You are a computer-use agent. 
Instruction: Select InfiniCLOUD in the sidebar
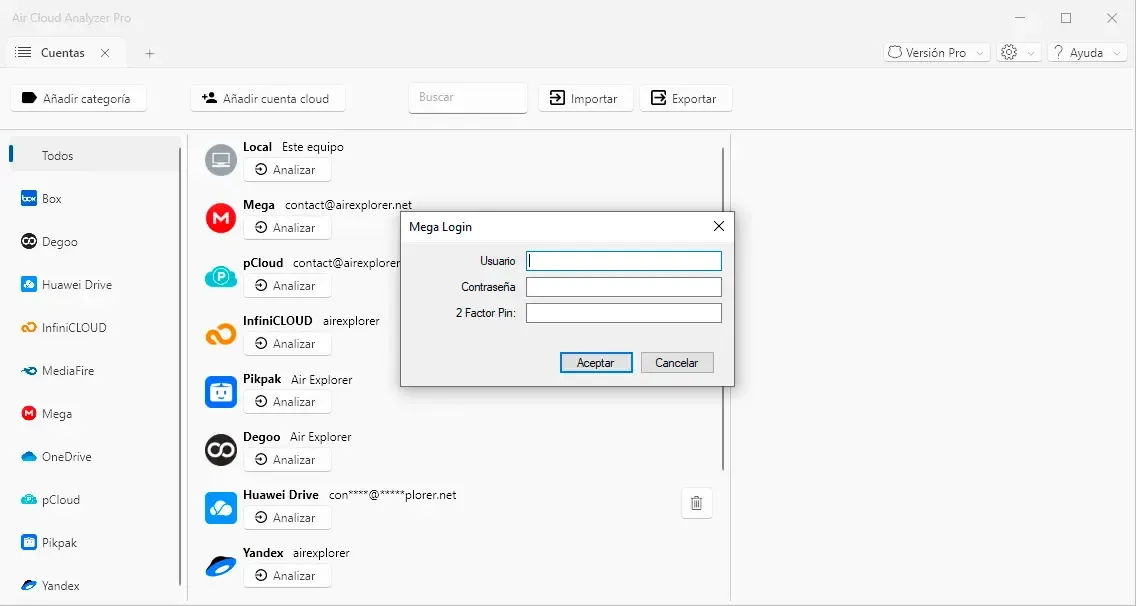pos(94,328)
